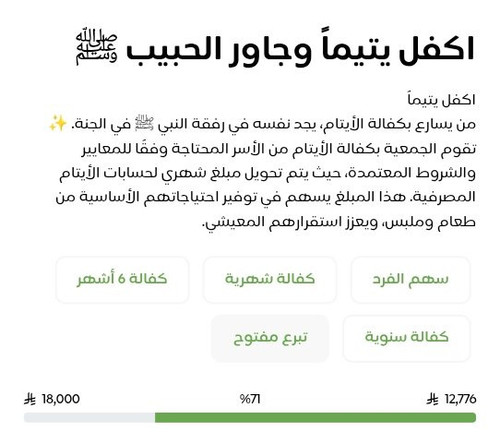Select the كفالة 6 أشهر option
Viewport: 500px width, 446px height.
pos(122,280)
